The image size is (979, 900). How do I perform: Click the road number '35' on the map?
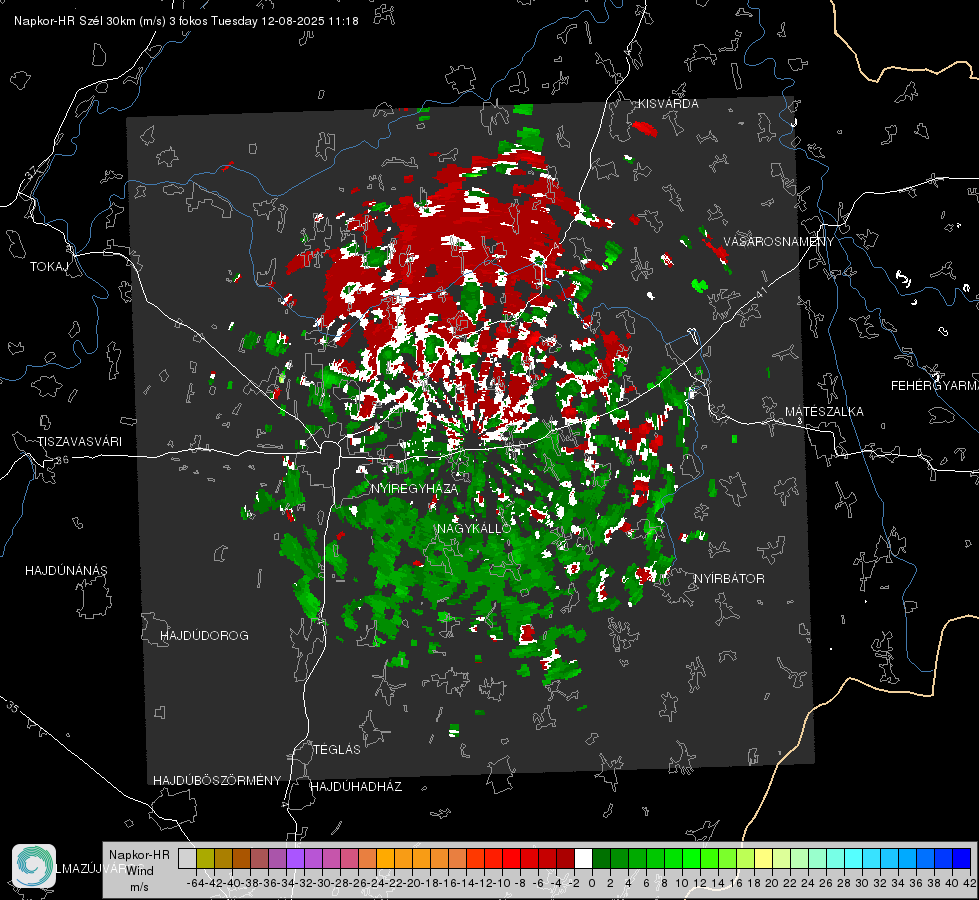13,707
